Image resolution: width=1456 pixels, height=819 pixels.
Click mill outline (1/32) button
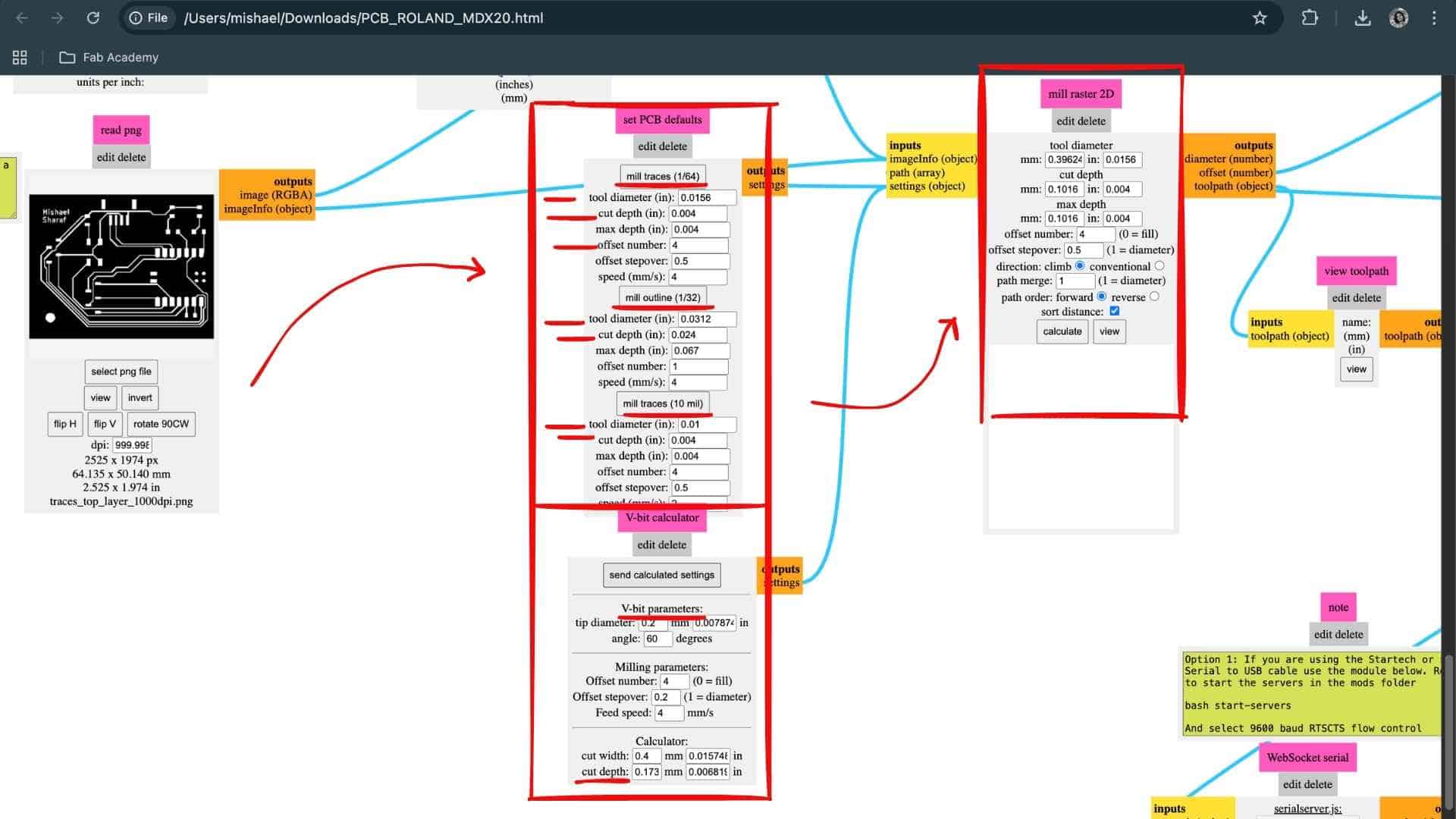pos(662,297)
